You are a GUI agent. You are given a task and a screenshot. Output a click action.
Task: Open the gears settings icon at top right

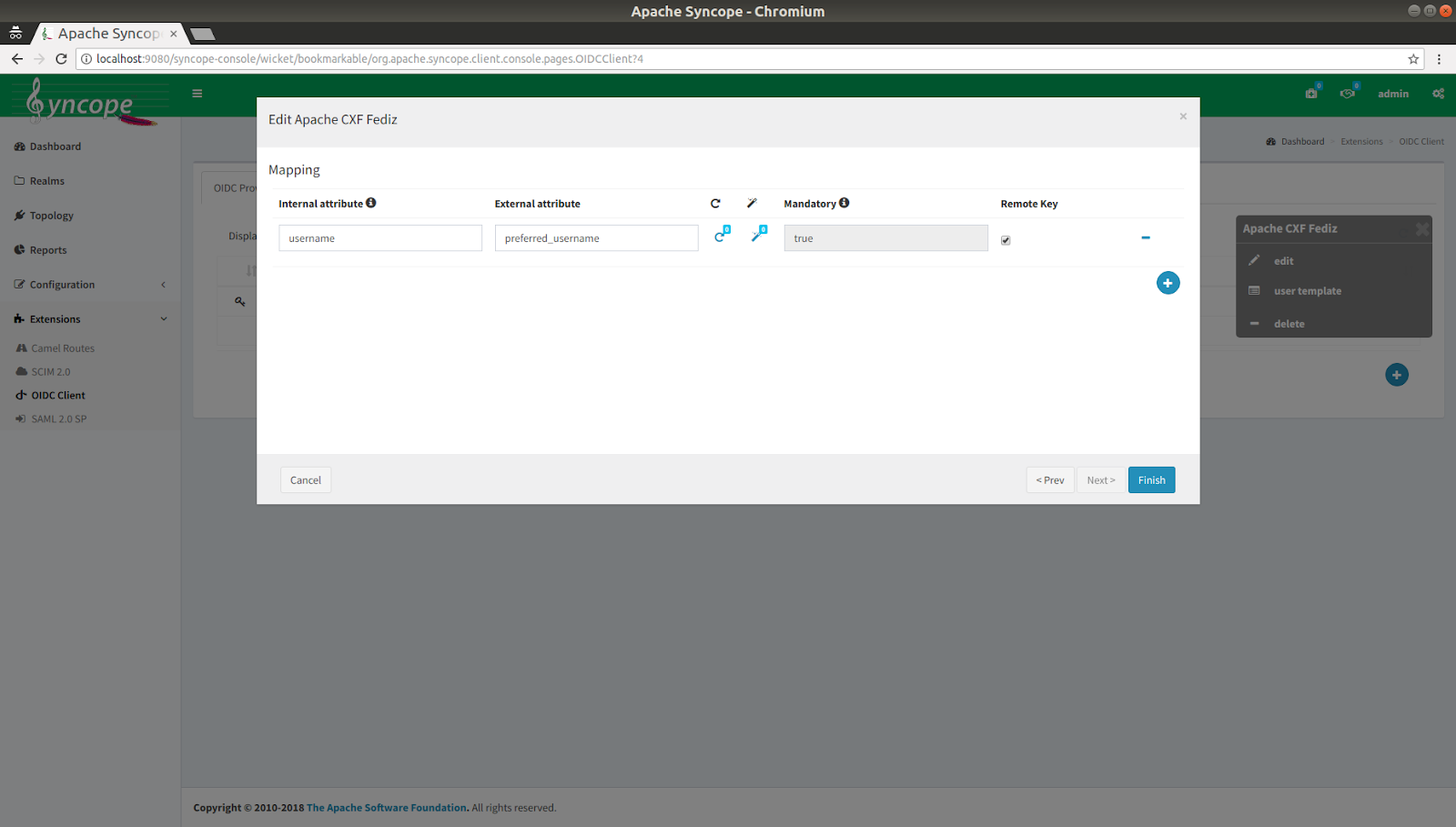[1438, 93]
